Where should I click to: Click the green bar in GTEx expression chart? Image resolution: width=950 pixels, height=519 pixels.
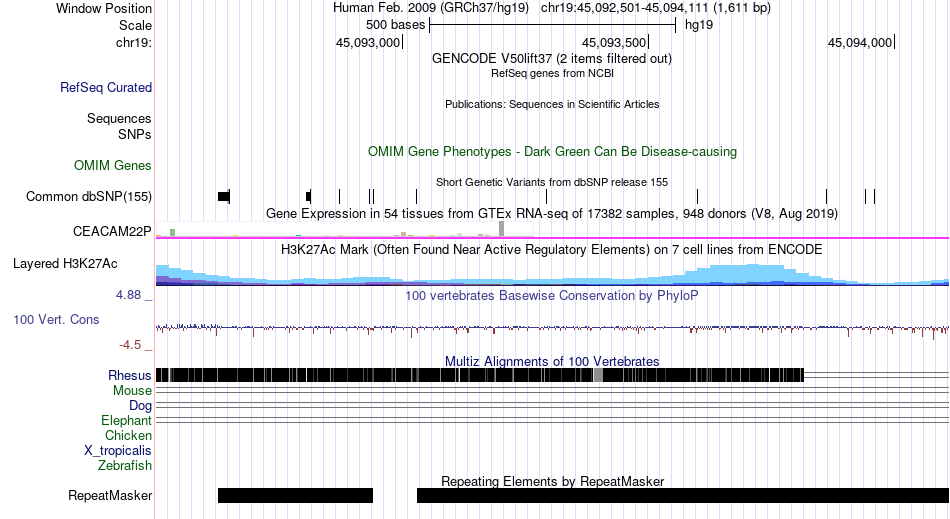[173, 233]
